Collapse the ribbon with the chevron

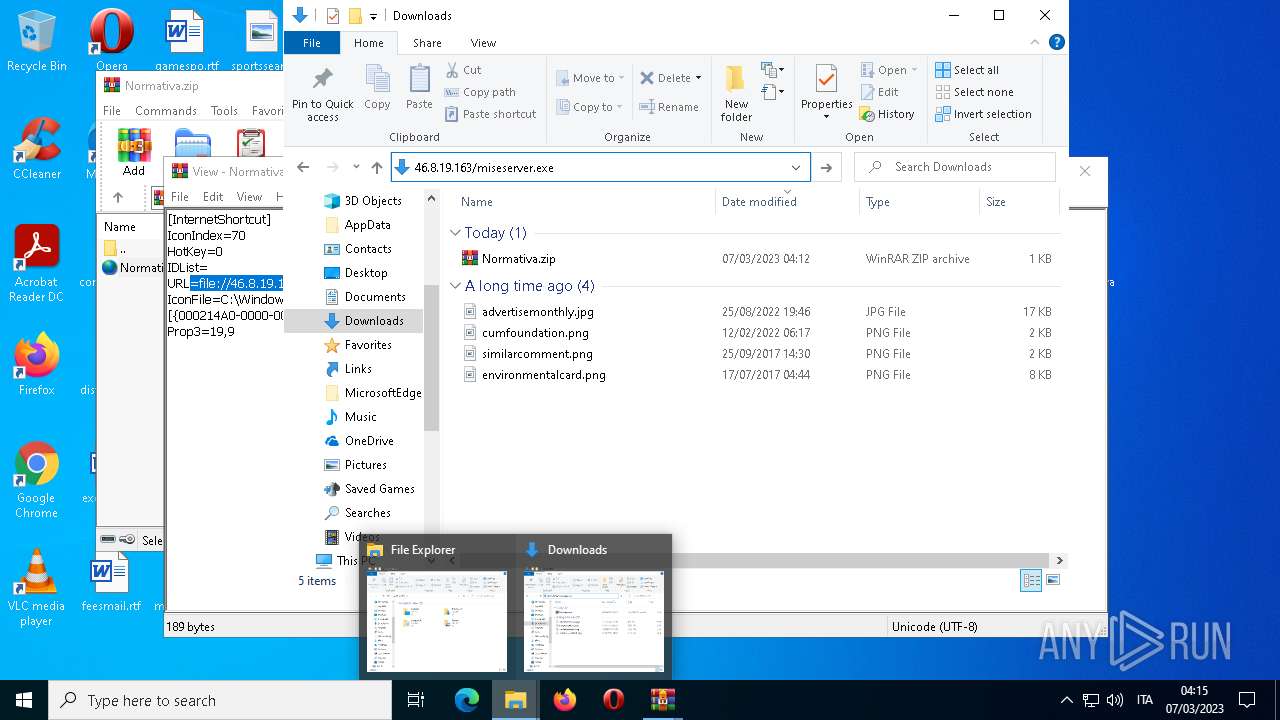tap(1036, 42)
